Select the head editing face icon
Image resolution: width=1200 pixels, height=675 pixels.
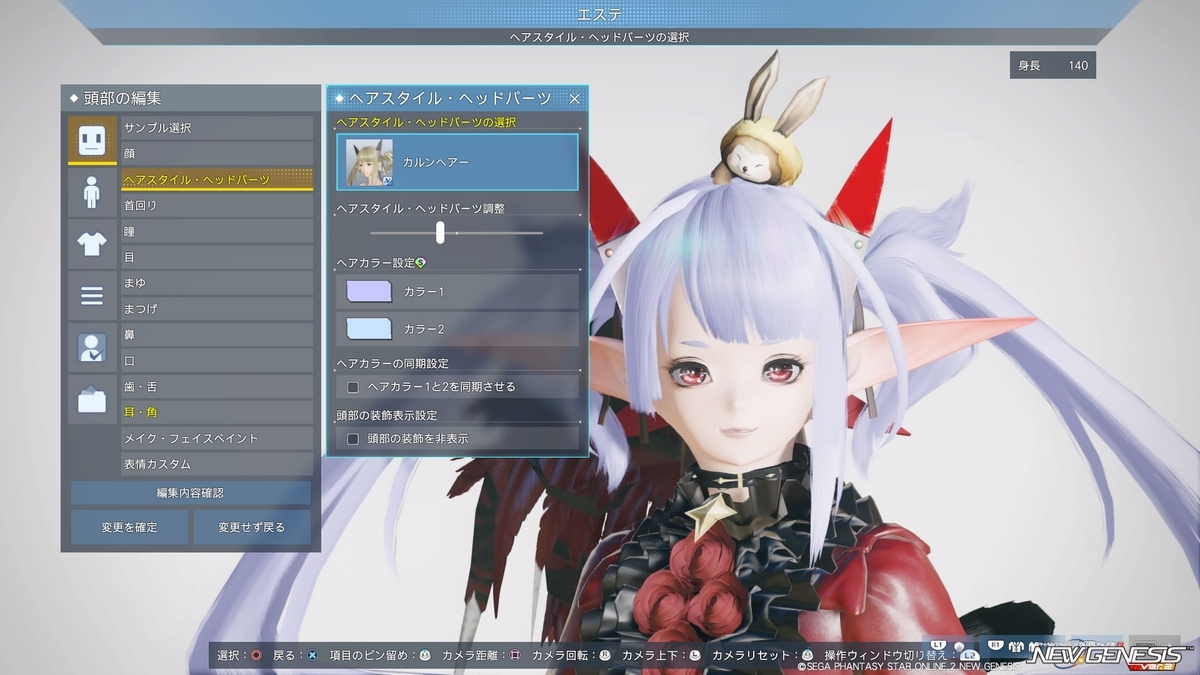pyautogui.click(x=92, y=139)
